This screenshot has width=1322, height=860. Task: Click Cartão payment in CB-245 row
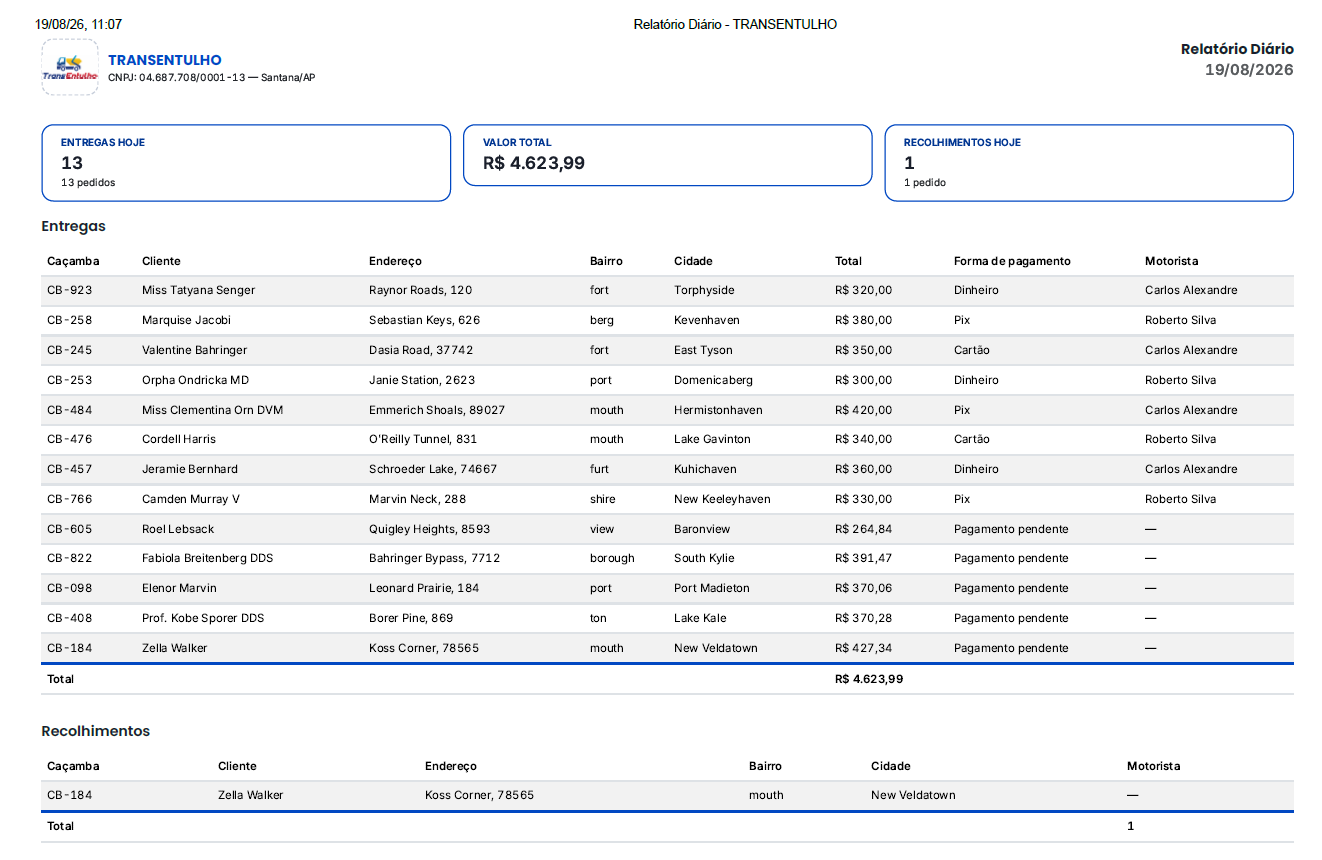tap(972, 350)
